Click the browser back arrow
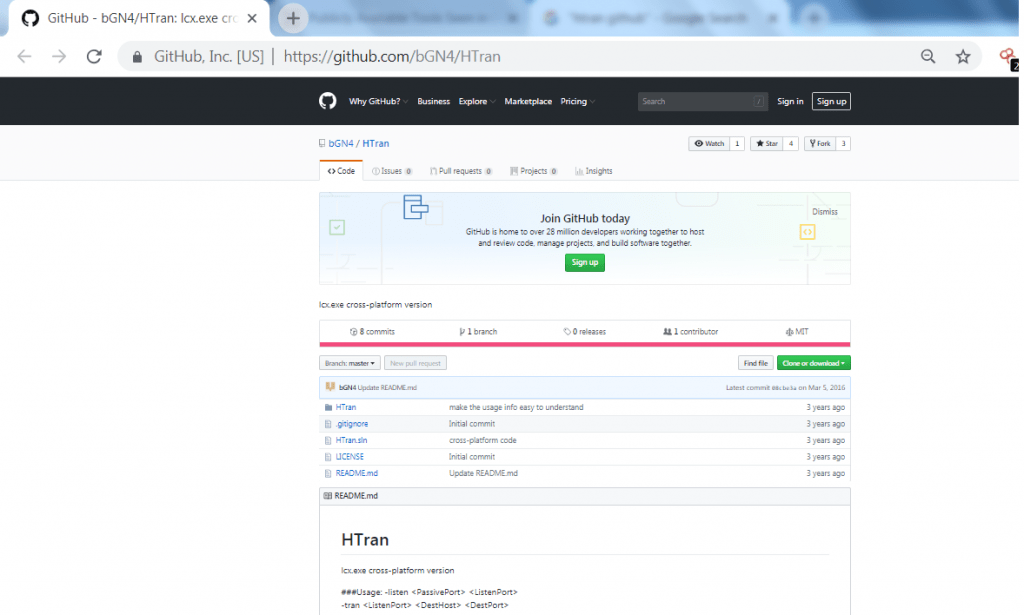1024x615 pixels. 24,57
